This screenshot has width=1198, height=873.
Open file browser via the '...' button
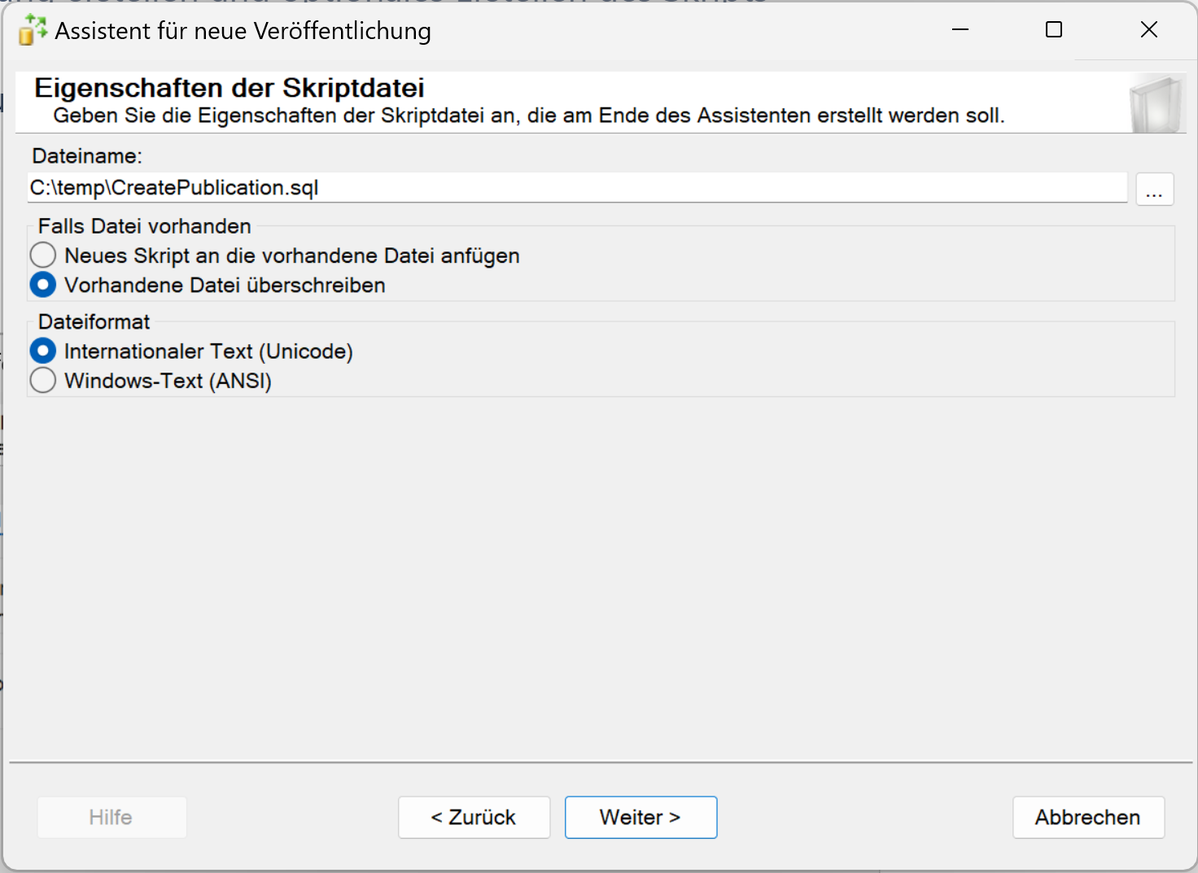(1154, 189)
